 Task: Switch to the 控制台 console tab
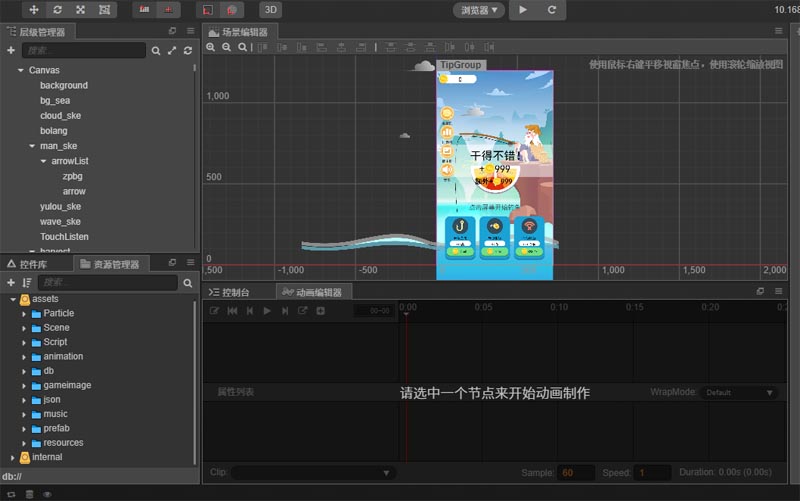coord(229,292)
